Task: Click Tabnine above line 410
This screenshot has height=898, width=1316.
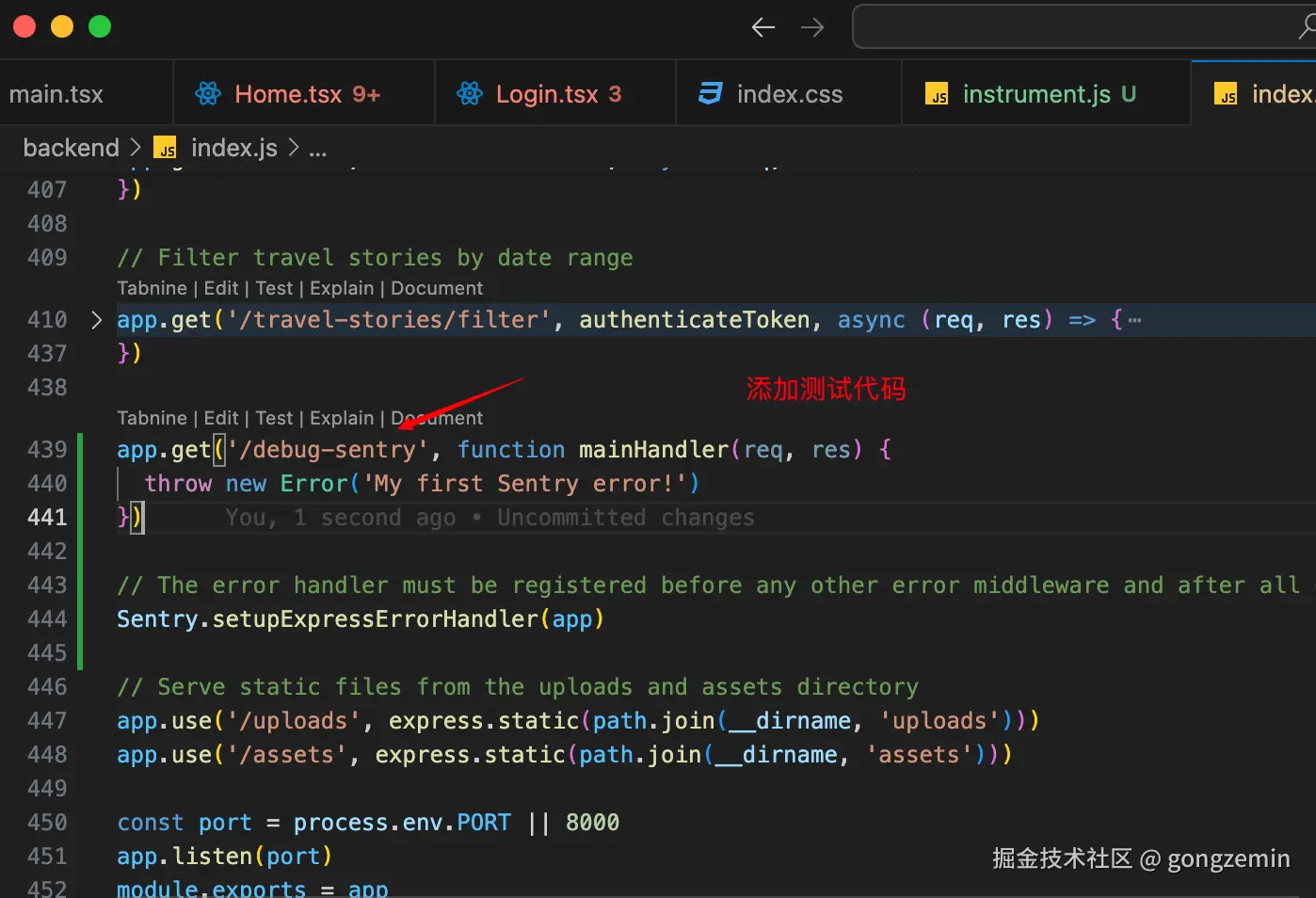Action: click(152, 288)
